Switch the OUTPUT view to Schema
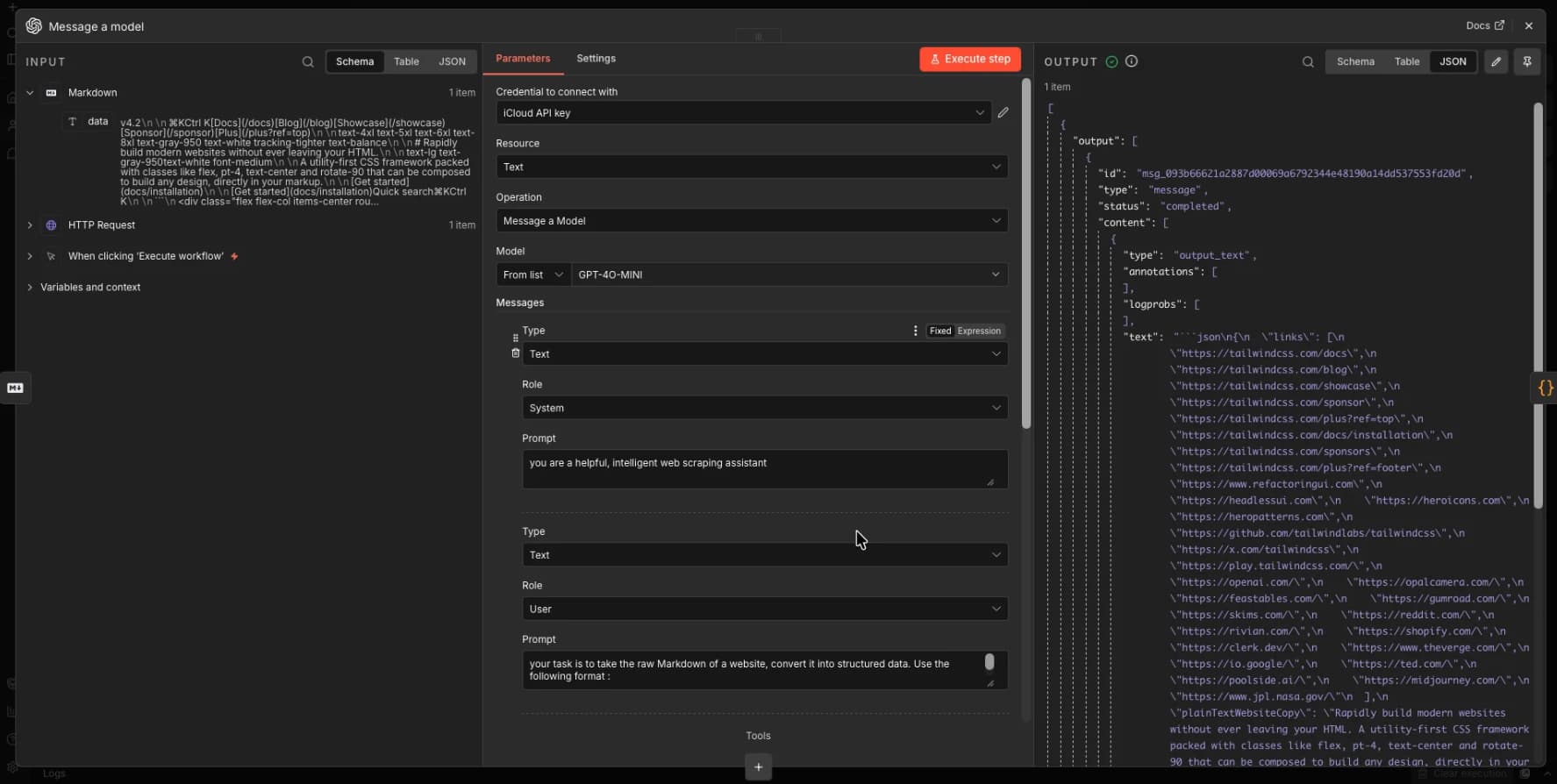Image resolution: width=1557 pixels, height=784 pixels. coord(1355,61)
